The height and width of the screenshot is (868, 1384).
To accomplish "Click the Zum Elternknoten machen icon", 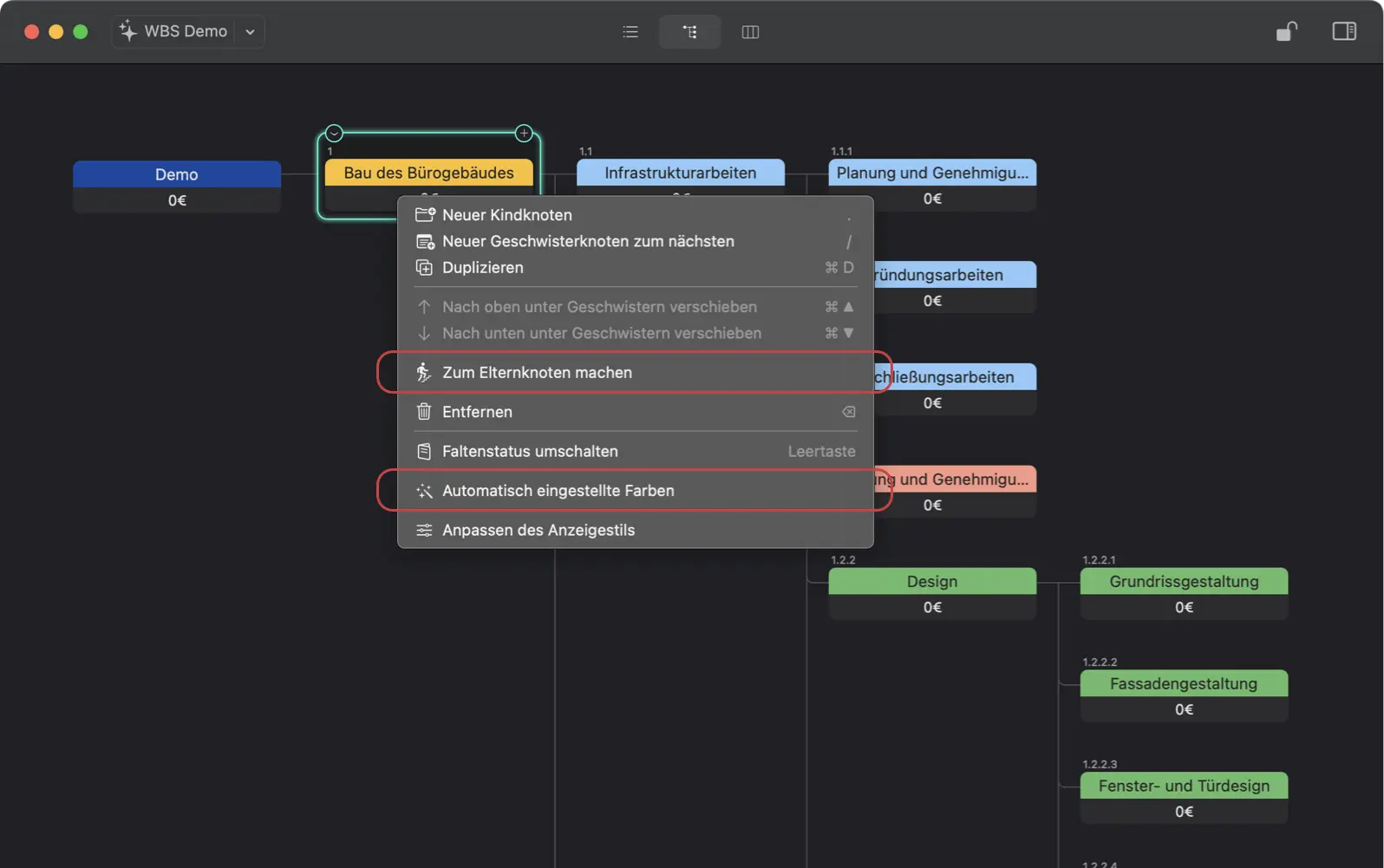I will pos(424,373).
